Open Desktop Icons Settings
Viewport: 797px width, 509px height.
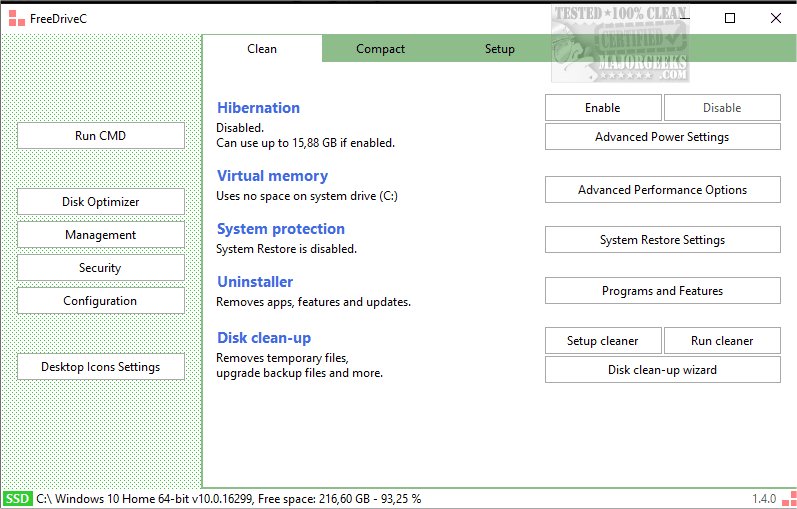coord(101,367)
